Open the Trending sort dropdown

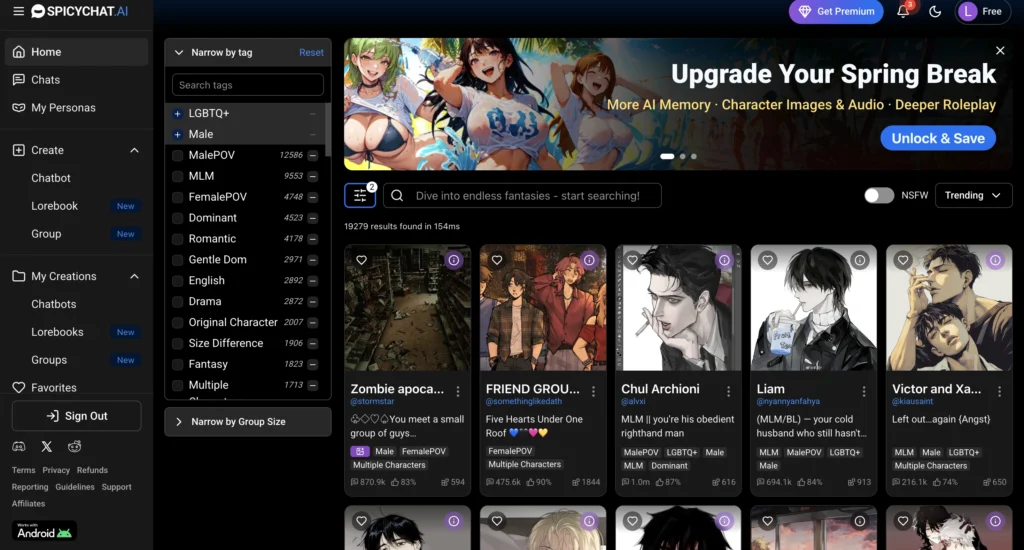point(973,196)
